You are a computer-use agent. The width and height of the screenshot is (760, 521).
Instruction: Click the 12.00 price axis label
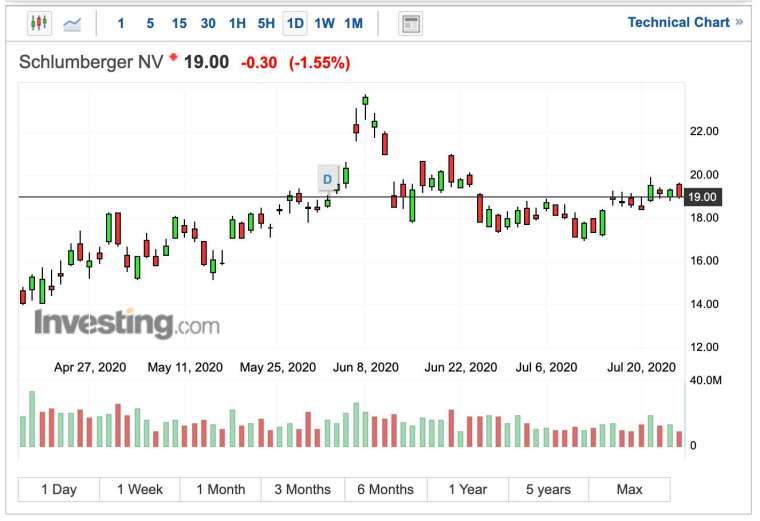pos(704,347)
